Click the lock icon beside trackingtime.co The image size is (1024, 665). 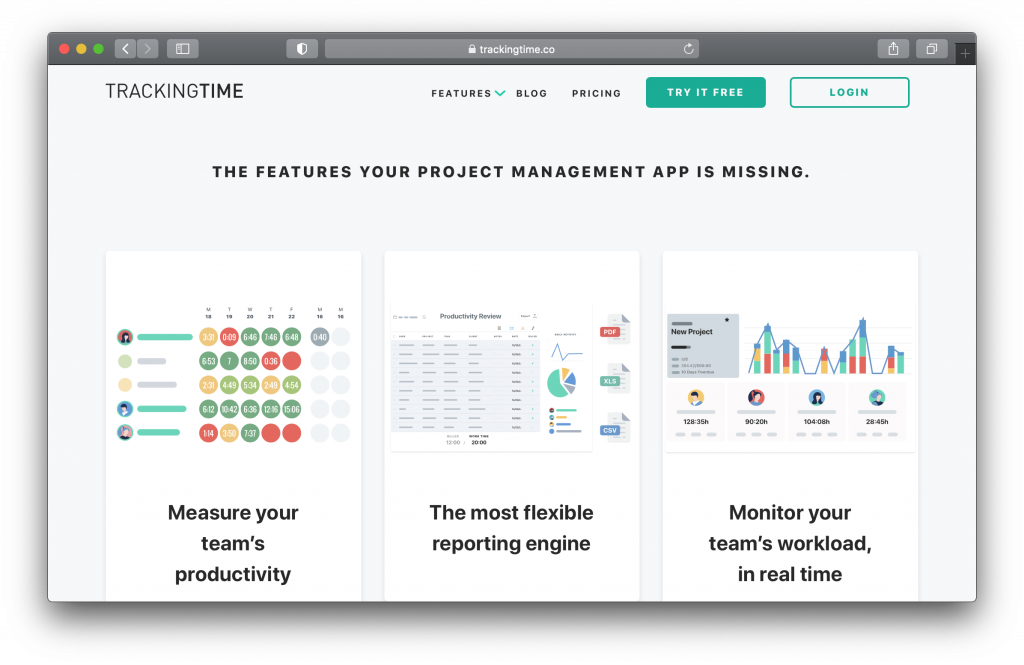click(x=472, y=49)
